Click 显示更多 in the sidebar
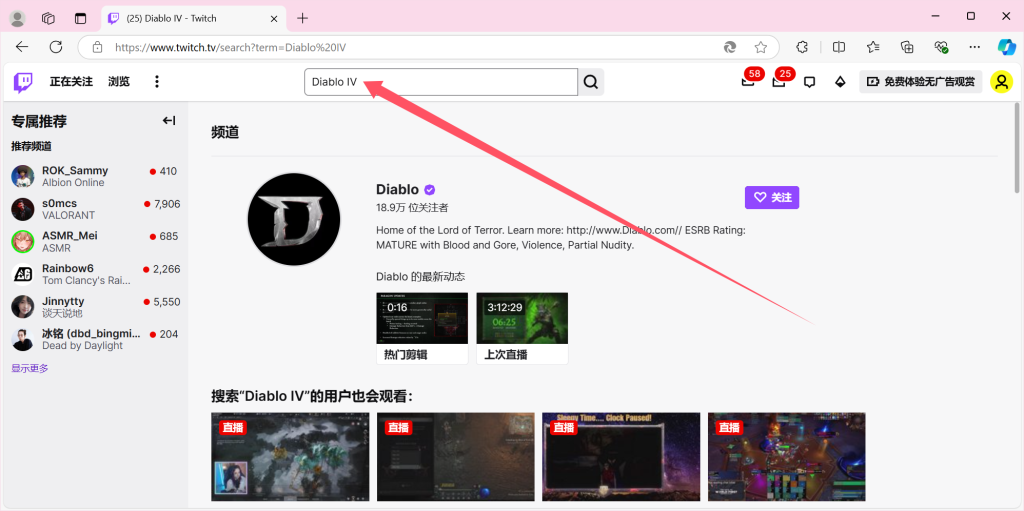1024x511 pixels. (30, 369)
